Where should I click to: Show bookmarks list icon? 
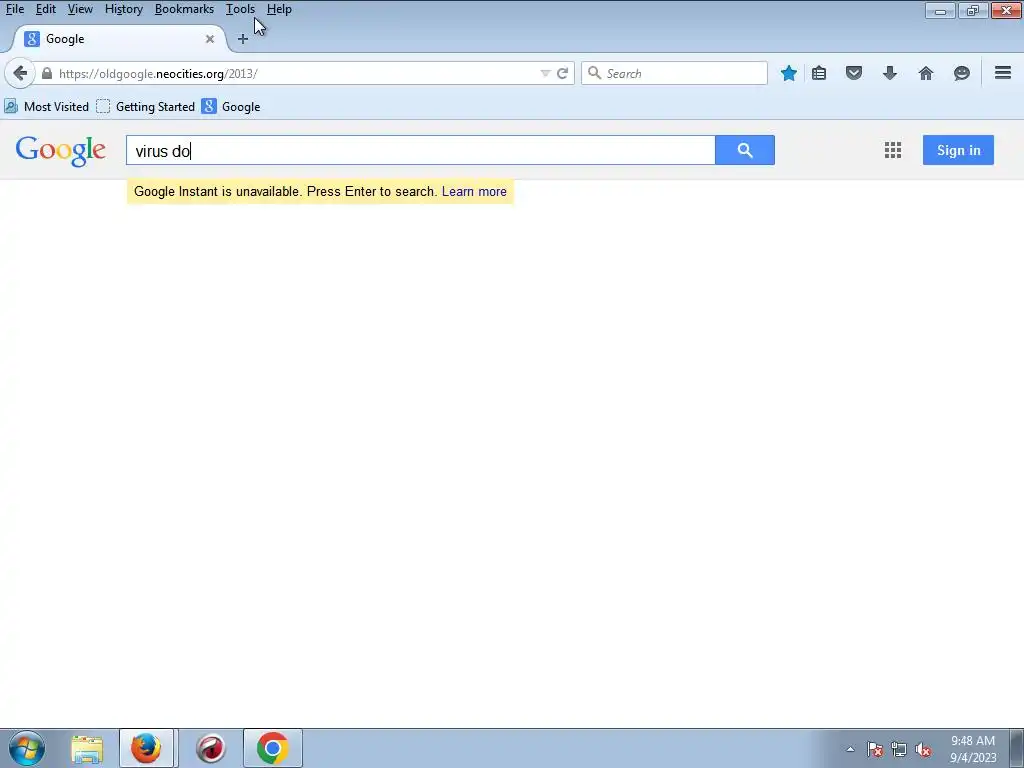coord(819,73)
